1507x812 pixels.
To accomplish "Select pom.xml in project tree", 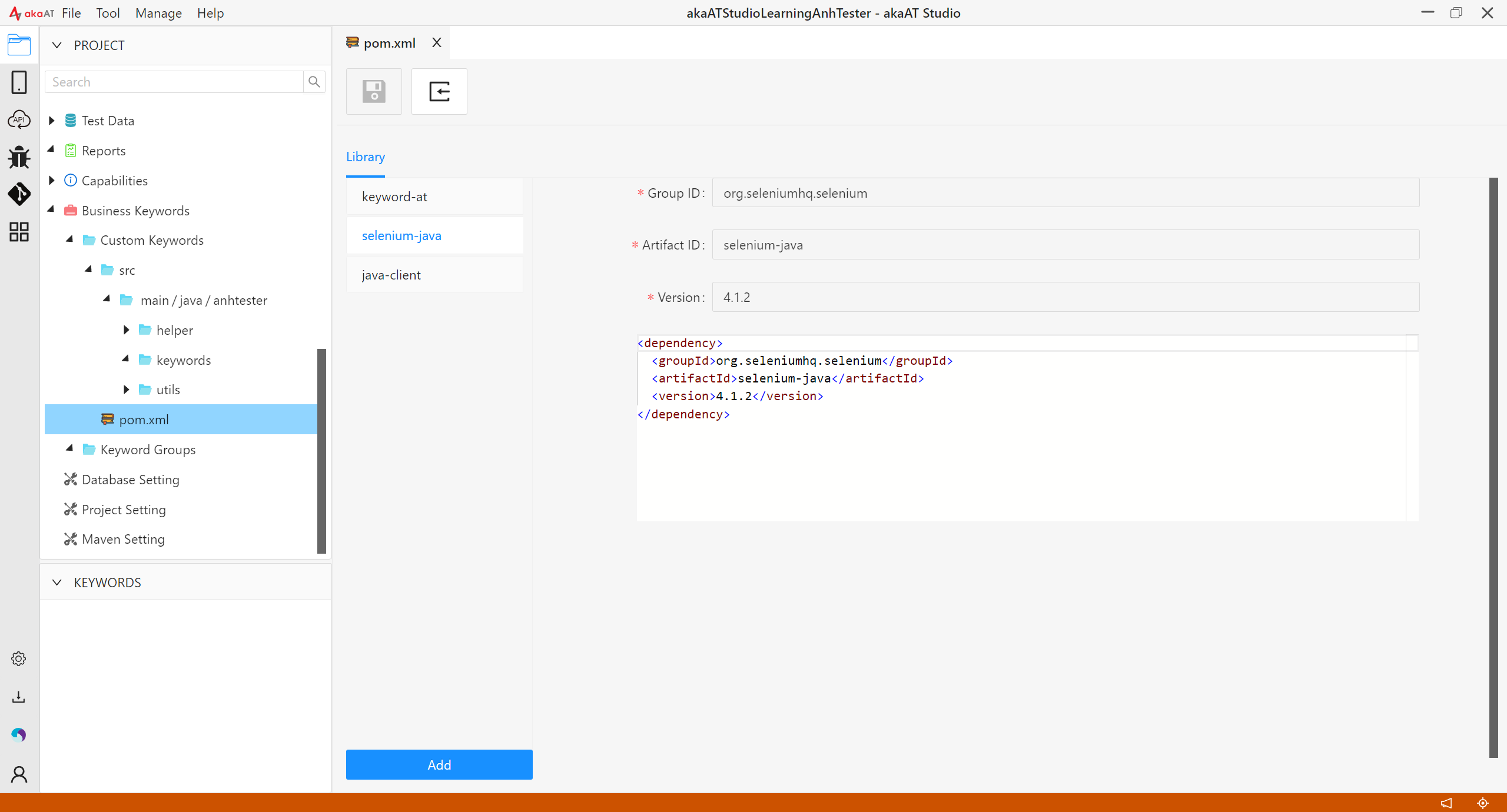I will [181, 420].
